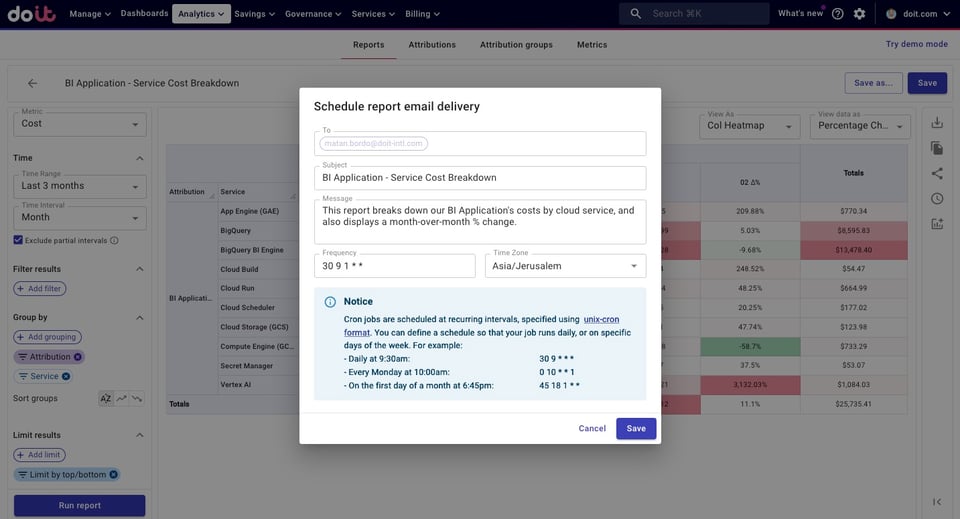Remove the Attribution grouping chip
The height and width of the screenshot is (519, 960).
pos(78,357)
